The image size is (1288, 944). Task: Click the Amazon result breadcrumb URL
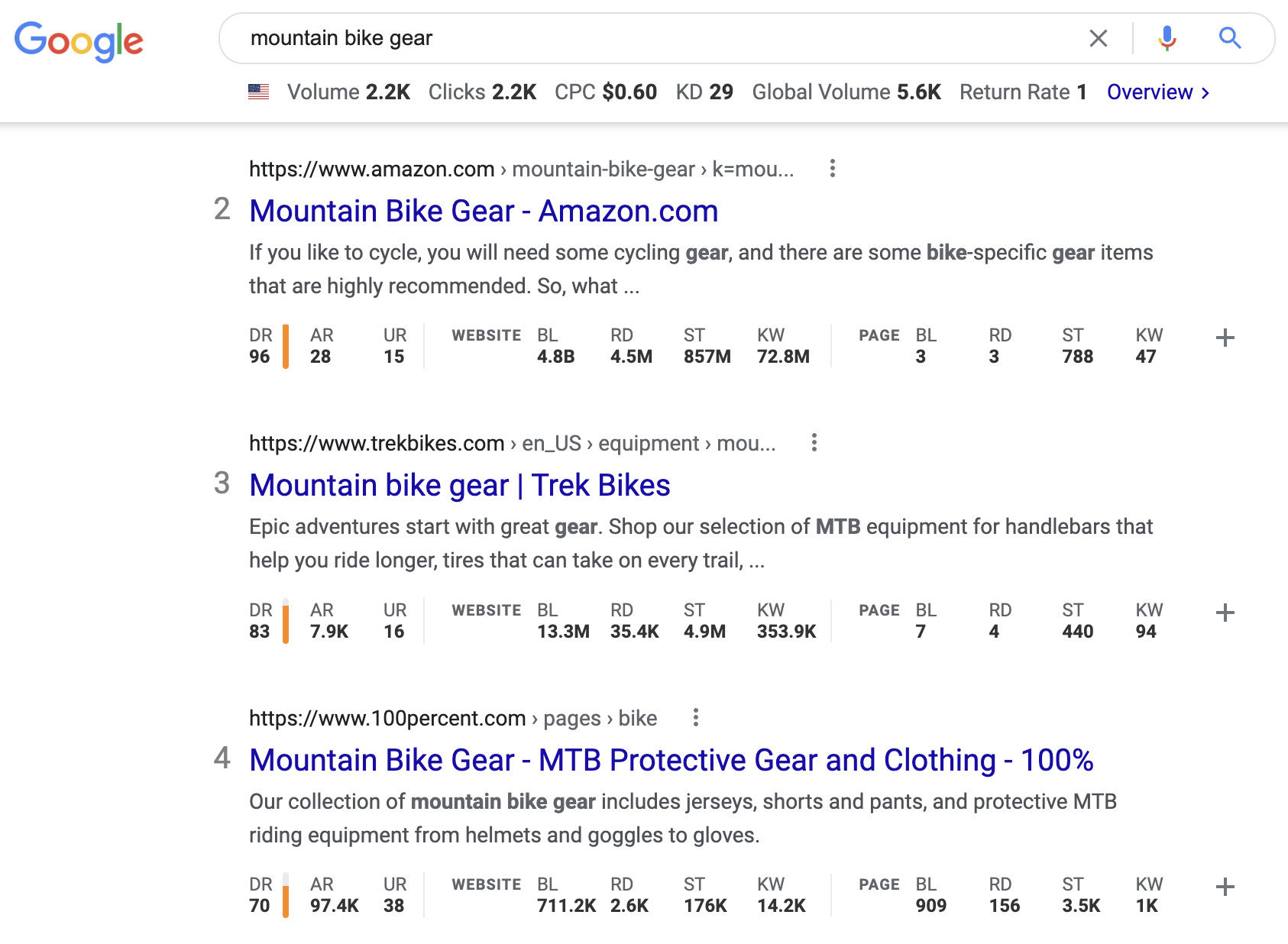coord(371,169)
